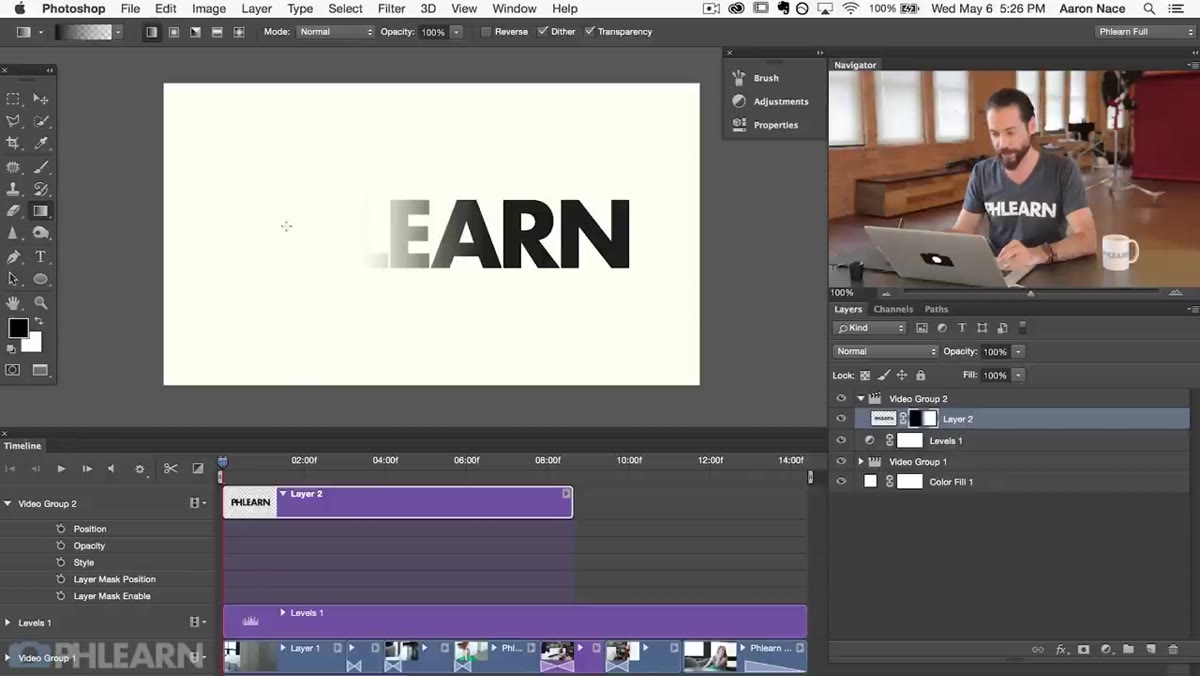Open the Window menu
1200x676 pixels.
(x=514, y=9)
